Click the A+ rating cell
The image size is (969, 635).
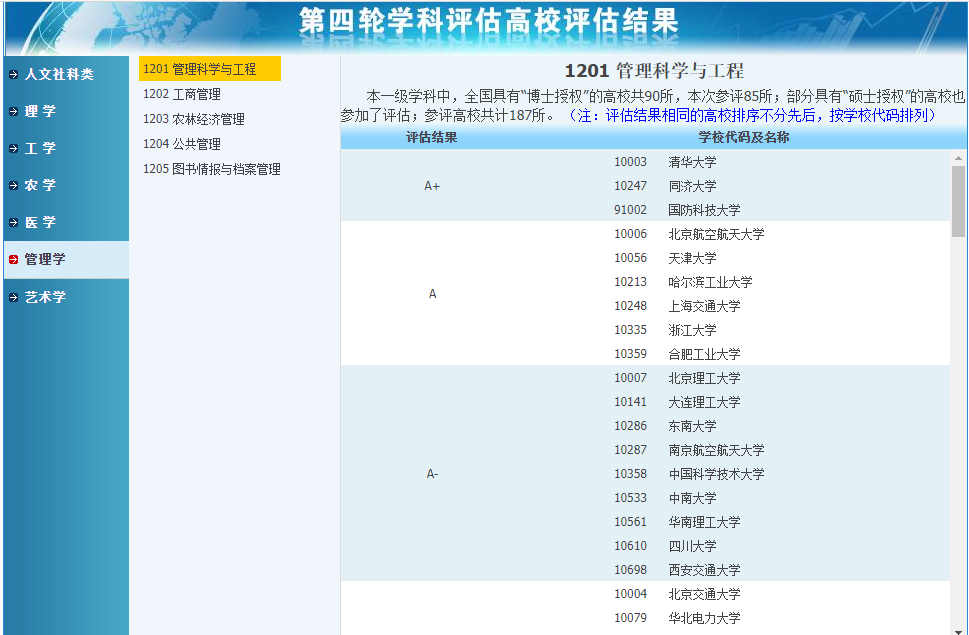tap(432, 186)
